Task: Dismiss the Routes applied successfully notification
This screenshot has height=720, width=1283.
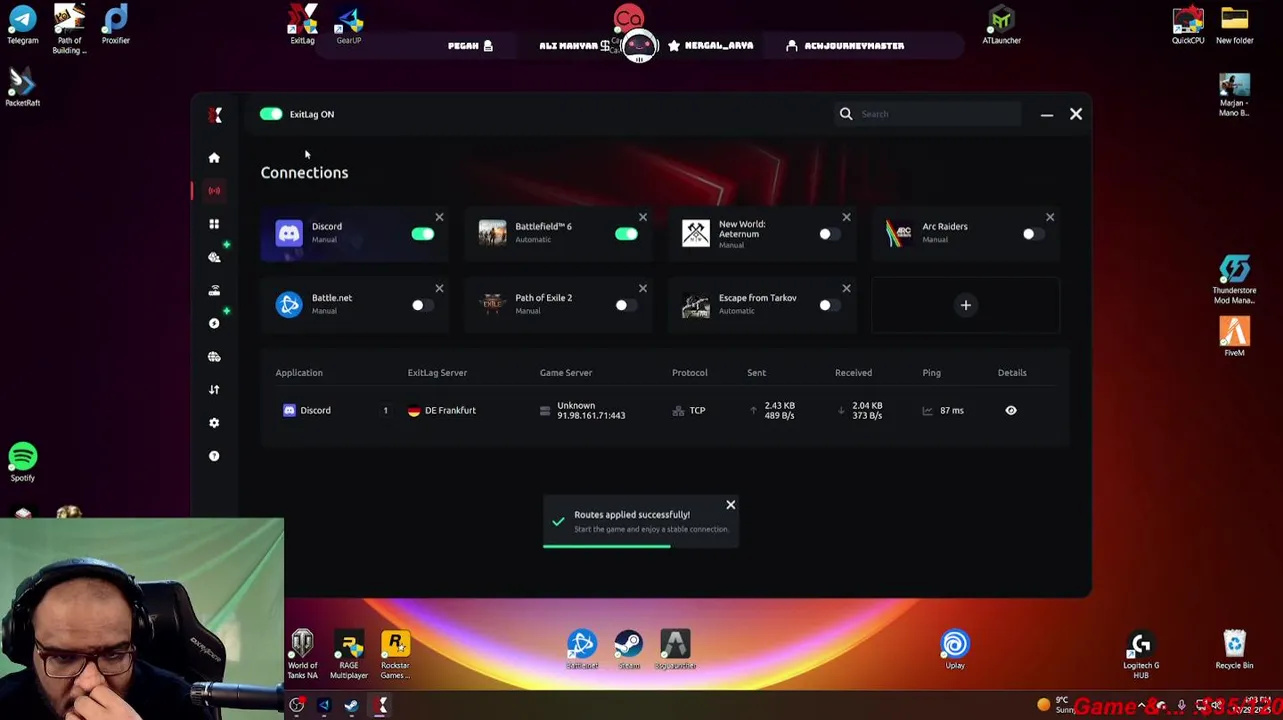Action: 731,505
